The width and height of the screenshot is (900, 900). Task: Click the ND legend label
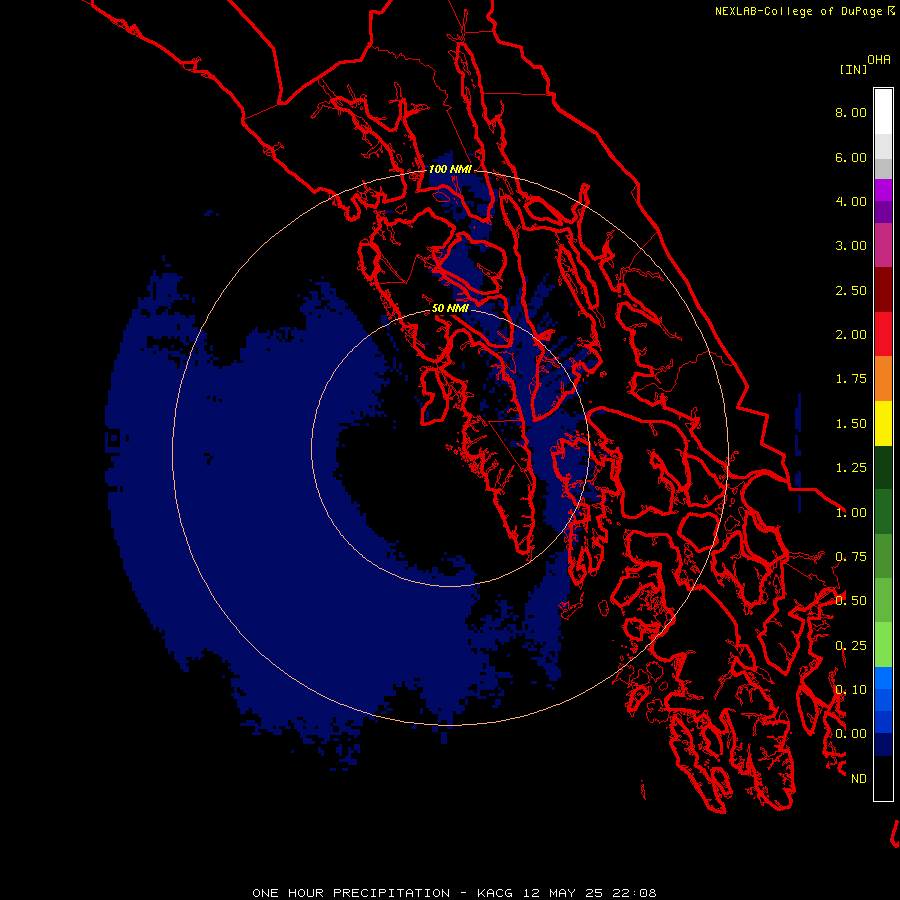(x=859, y=779)
